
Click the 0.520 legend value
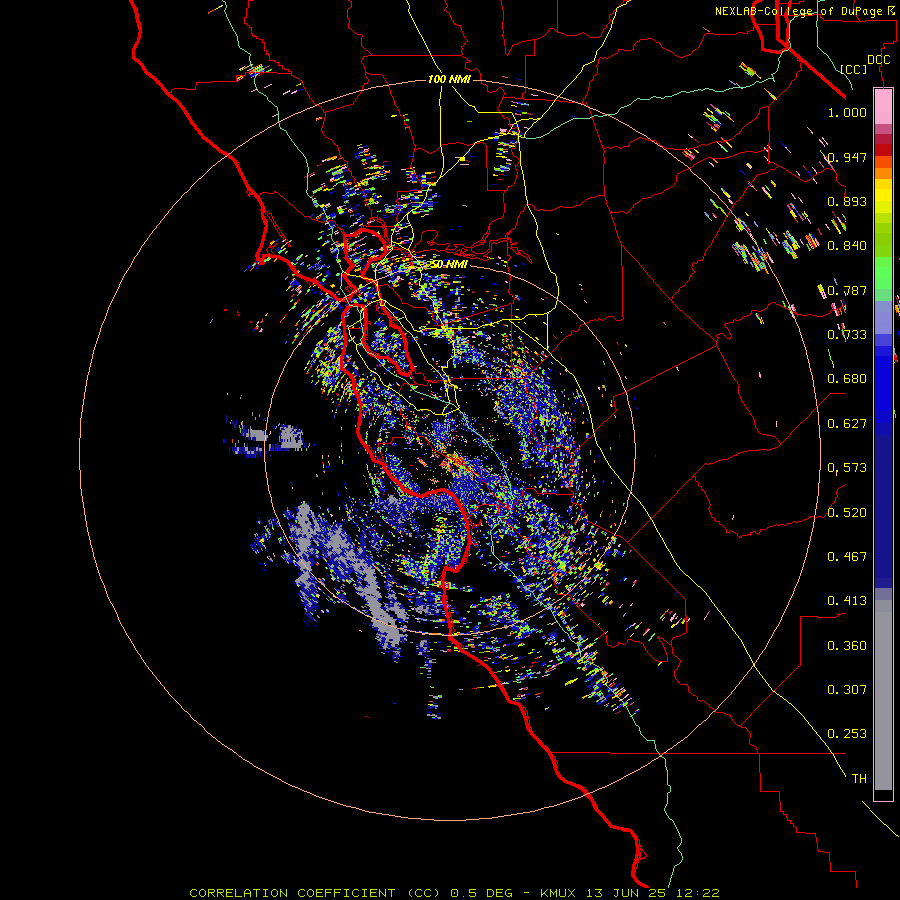pyautogui.click(x=847, y=513)
